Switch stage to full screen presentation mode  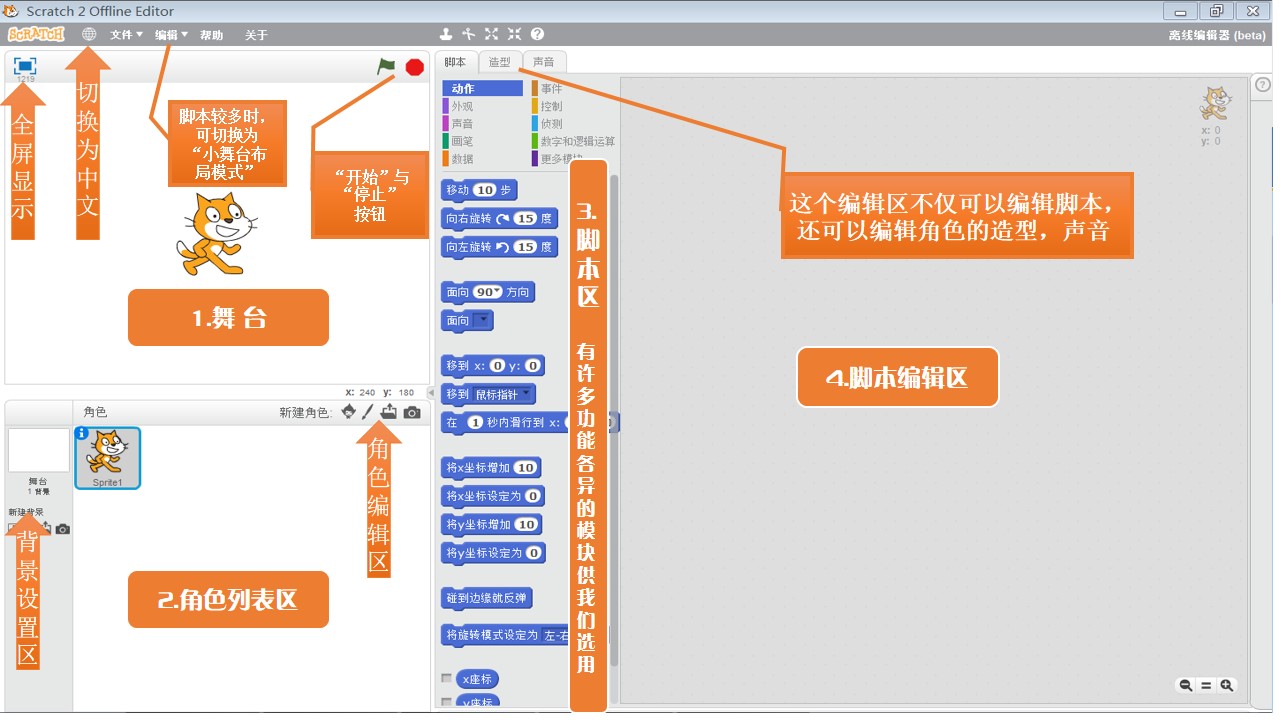24,66
